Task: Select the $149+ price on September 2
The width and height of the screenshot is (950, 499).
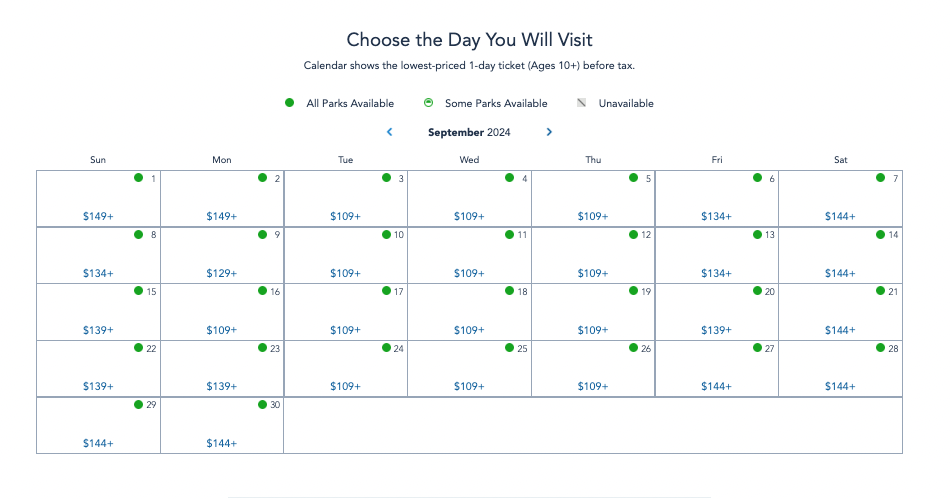Action: (222, 216)
